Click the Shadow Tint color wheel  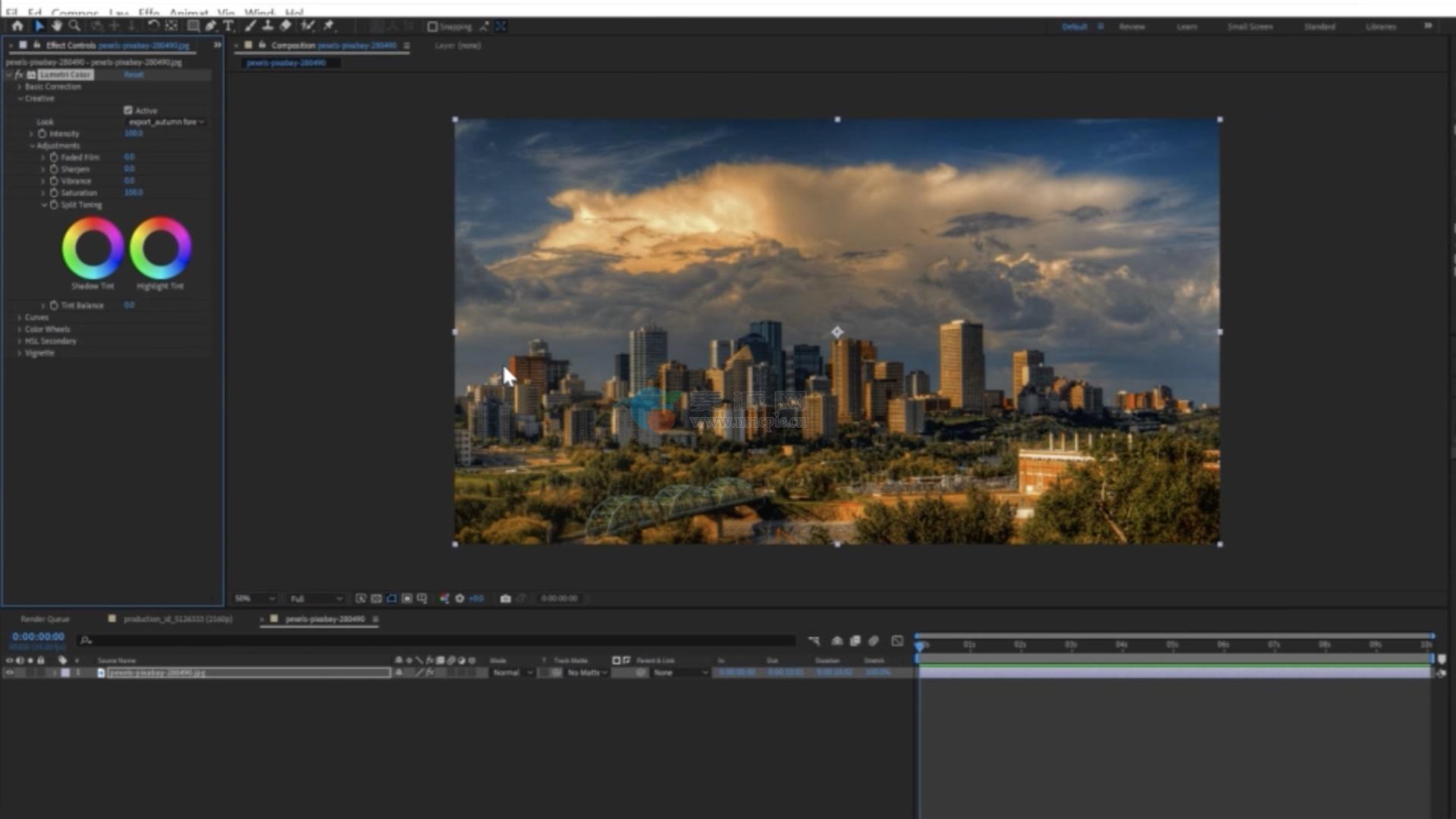click(93, 248)
